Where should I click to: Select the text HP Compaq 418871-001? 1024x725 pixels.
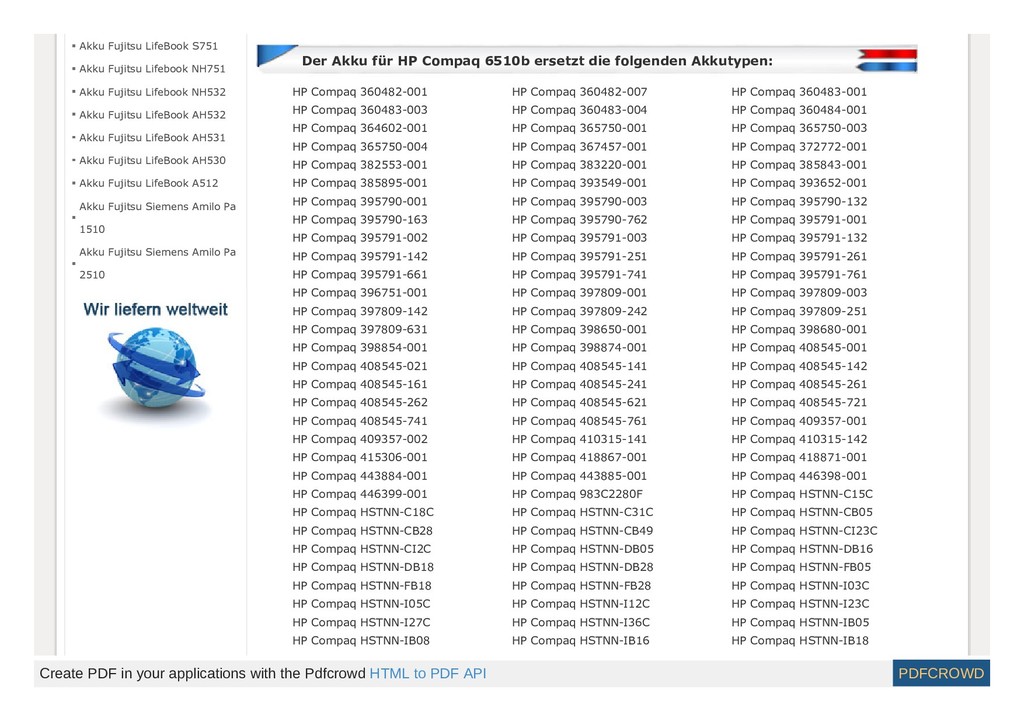coord(799,458)
